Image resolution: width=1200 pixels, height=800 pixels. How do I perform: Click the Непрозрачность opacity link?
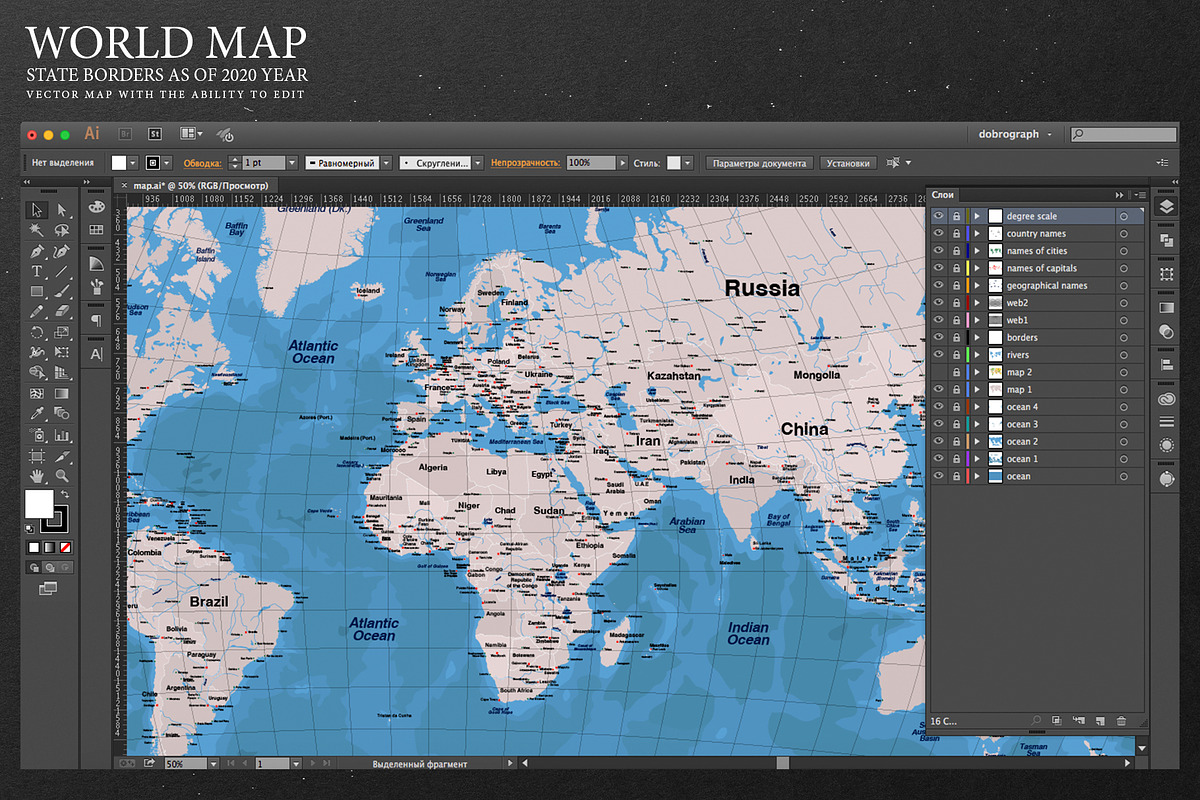pyautogui.click(x=526, y=162)
